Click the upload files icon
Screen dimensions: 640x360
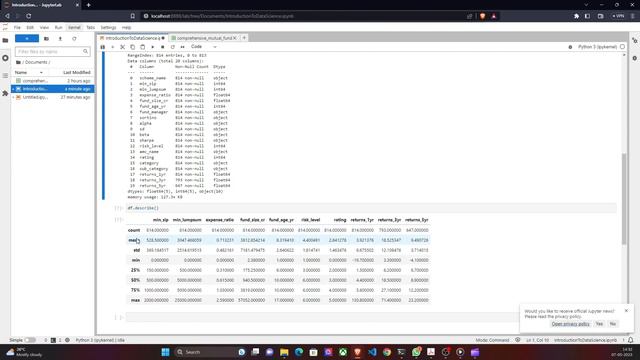coord(60,38)
